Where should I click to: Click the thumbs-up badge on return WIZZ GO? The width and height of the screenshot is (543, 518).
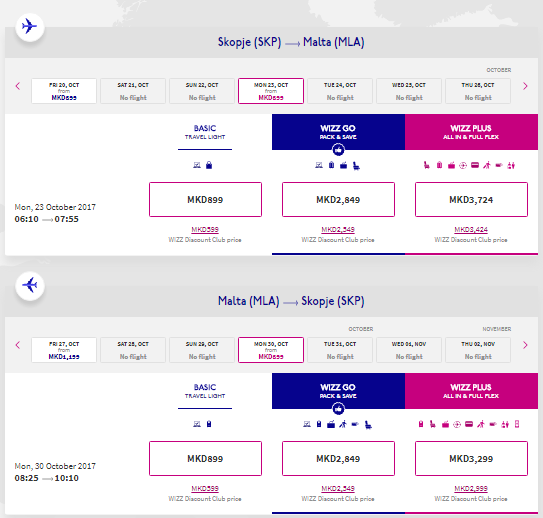338,409
